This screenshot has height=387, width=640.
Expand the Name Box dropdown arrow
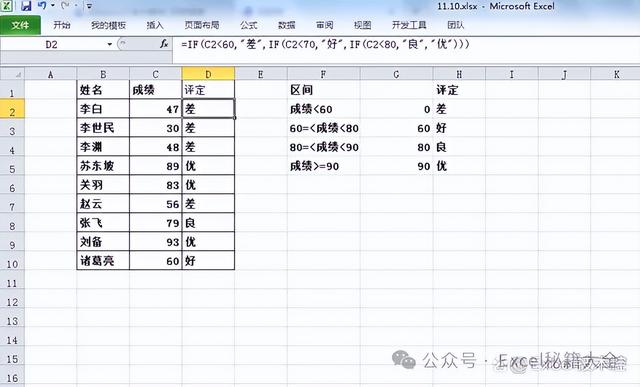coord(109,44)
